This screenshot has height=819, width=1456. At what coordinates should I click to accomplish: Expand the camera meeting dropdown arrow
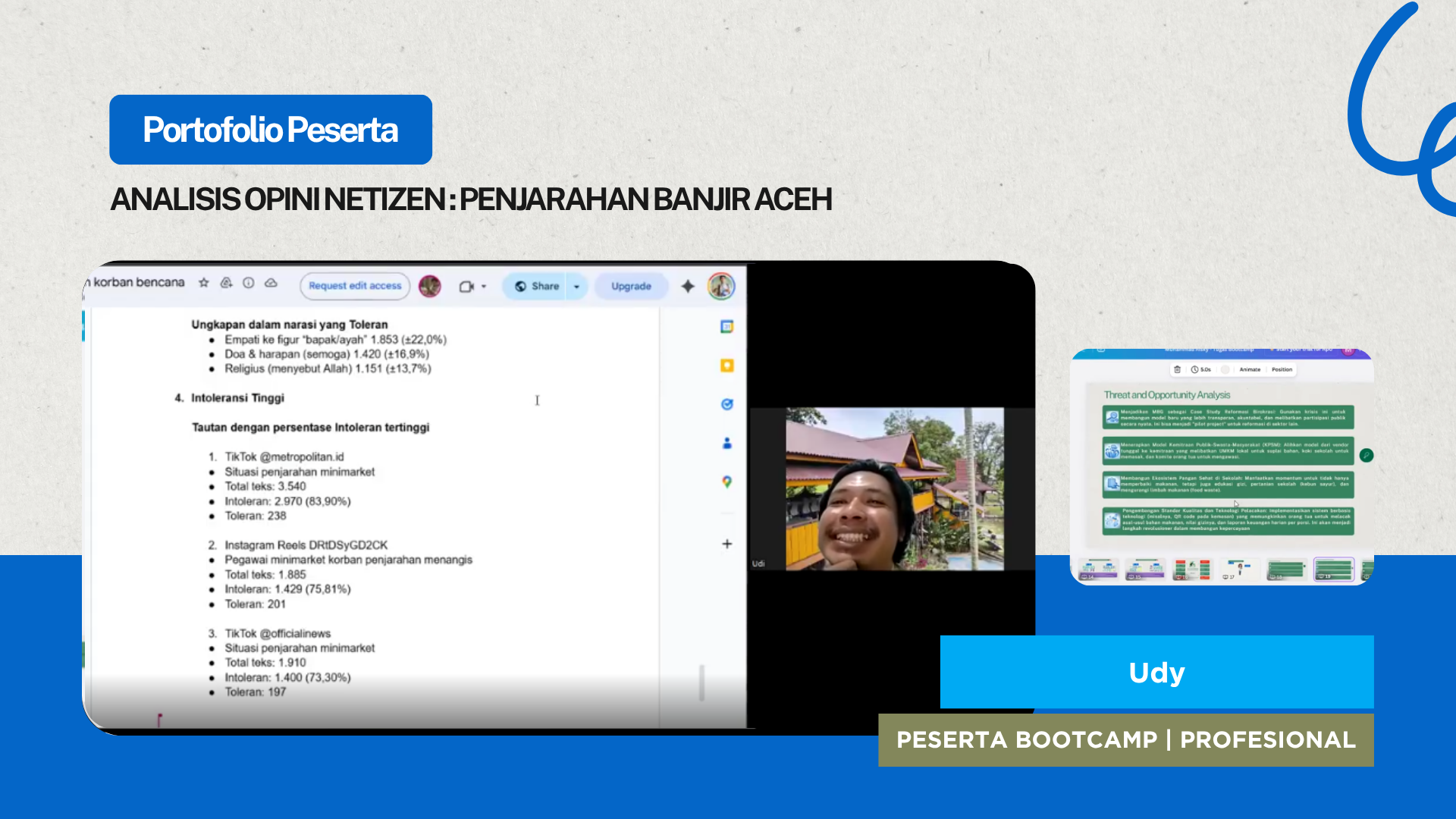click(484, 287)
